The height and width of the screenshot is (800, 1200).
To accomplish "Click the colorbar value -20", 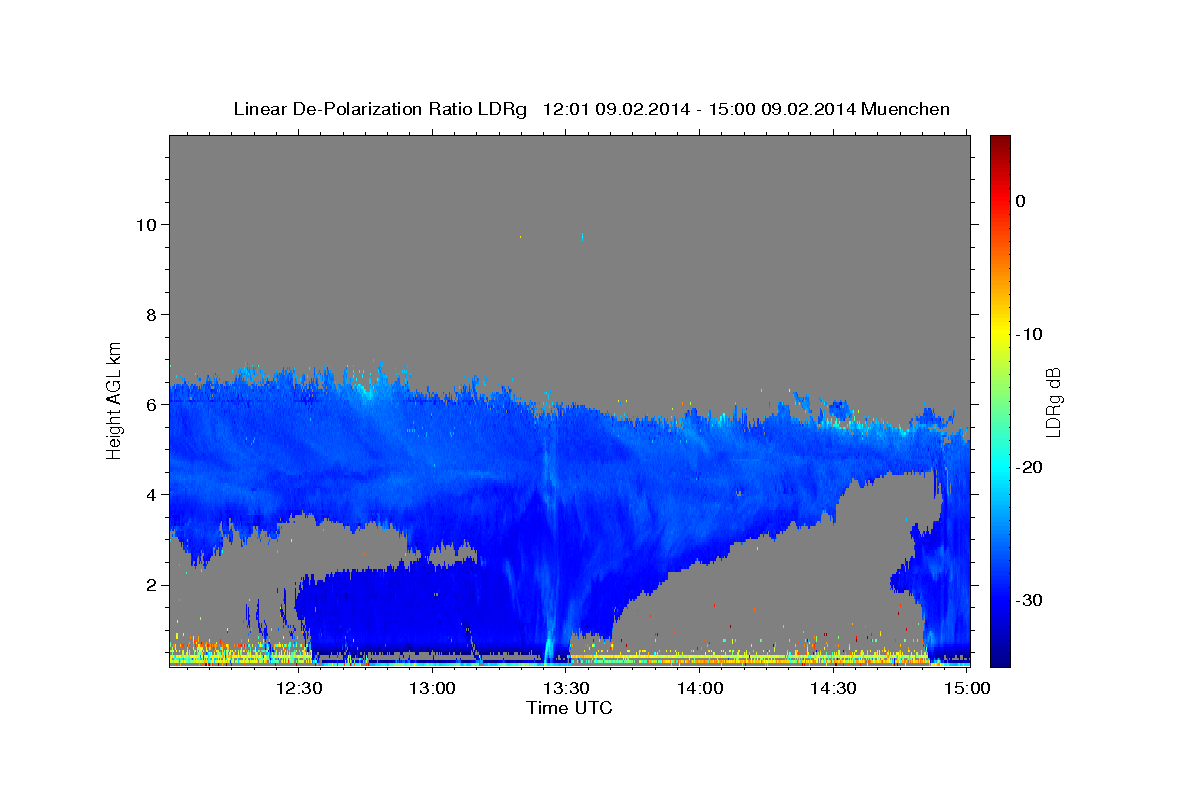I will [1029, 467].
